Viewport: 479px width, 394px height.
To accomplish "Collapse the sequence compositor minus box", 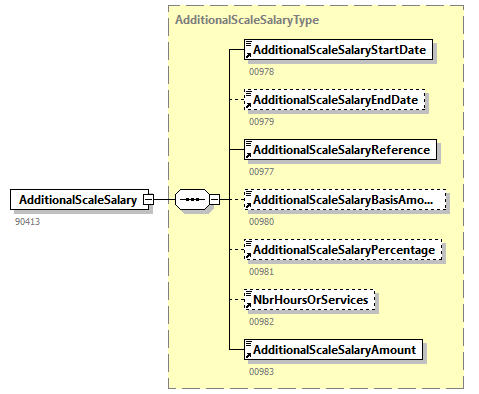I will coord(214,200).
